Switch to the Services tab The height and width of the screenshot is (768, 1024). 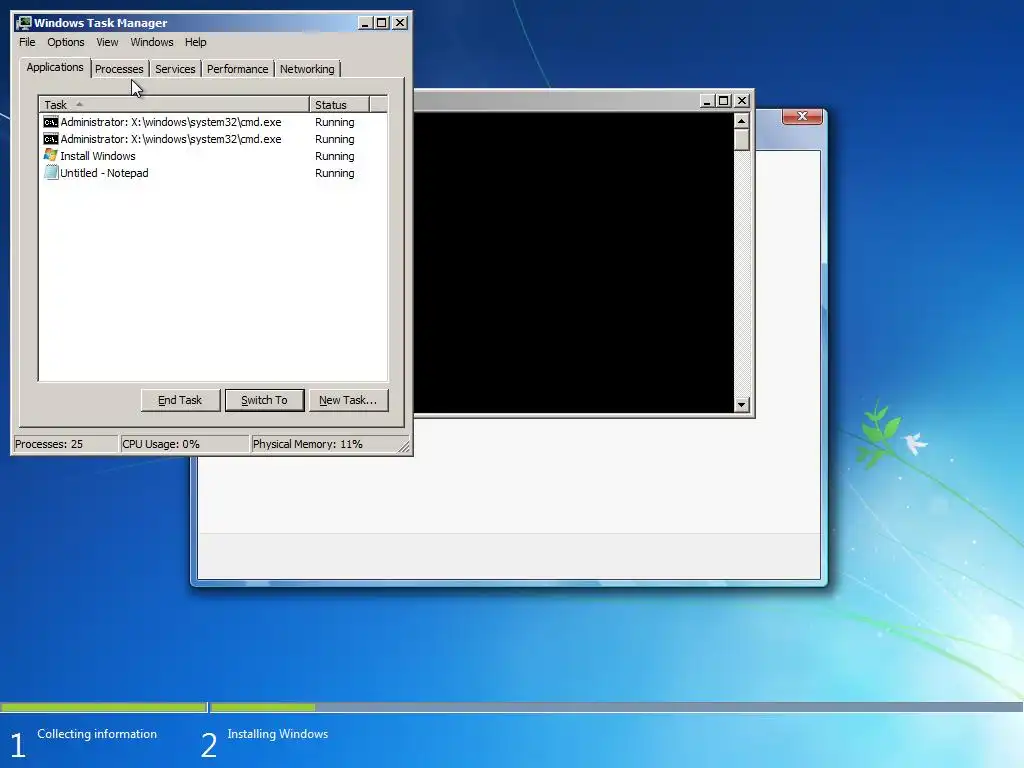[175, 69]
